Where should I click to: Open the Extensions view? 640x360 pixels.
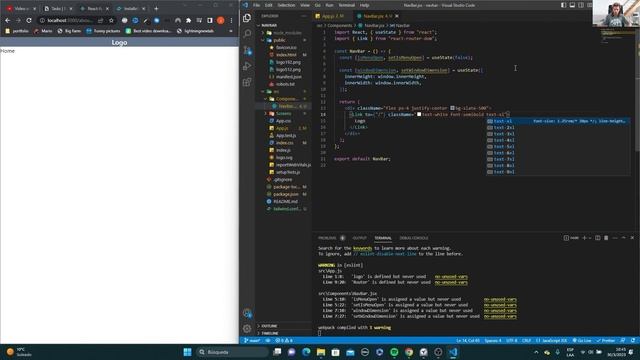(x=247, y=82)
